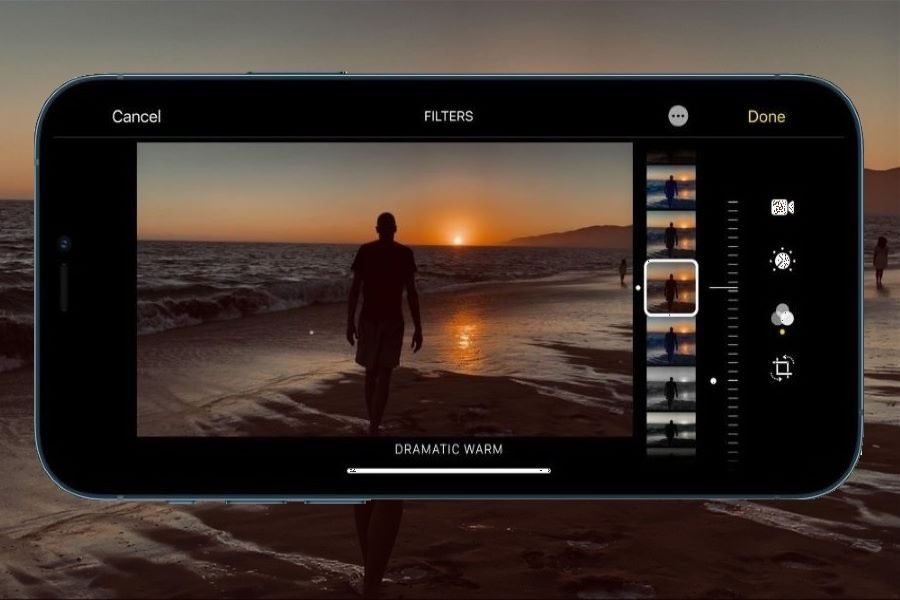Screen dimensions: 900x600
Task: Tap Done to save the filter
Action: point(766,117)
